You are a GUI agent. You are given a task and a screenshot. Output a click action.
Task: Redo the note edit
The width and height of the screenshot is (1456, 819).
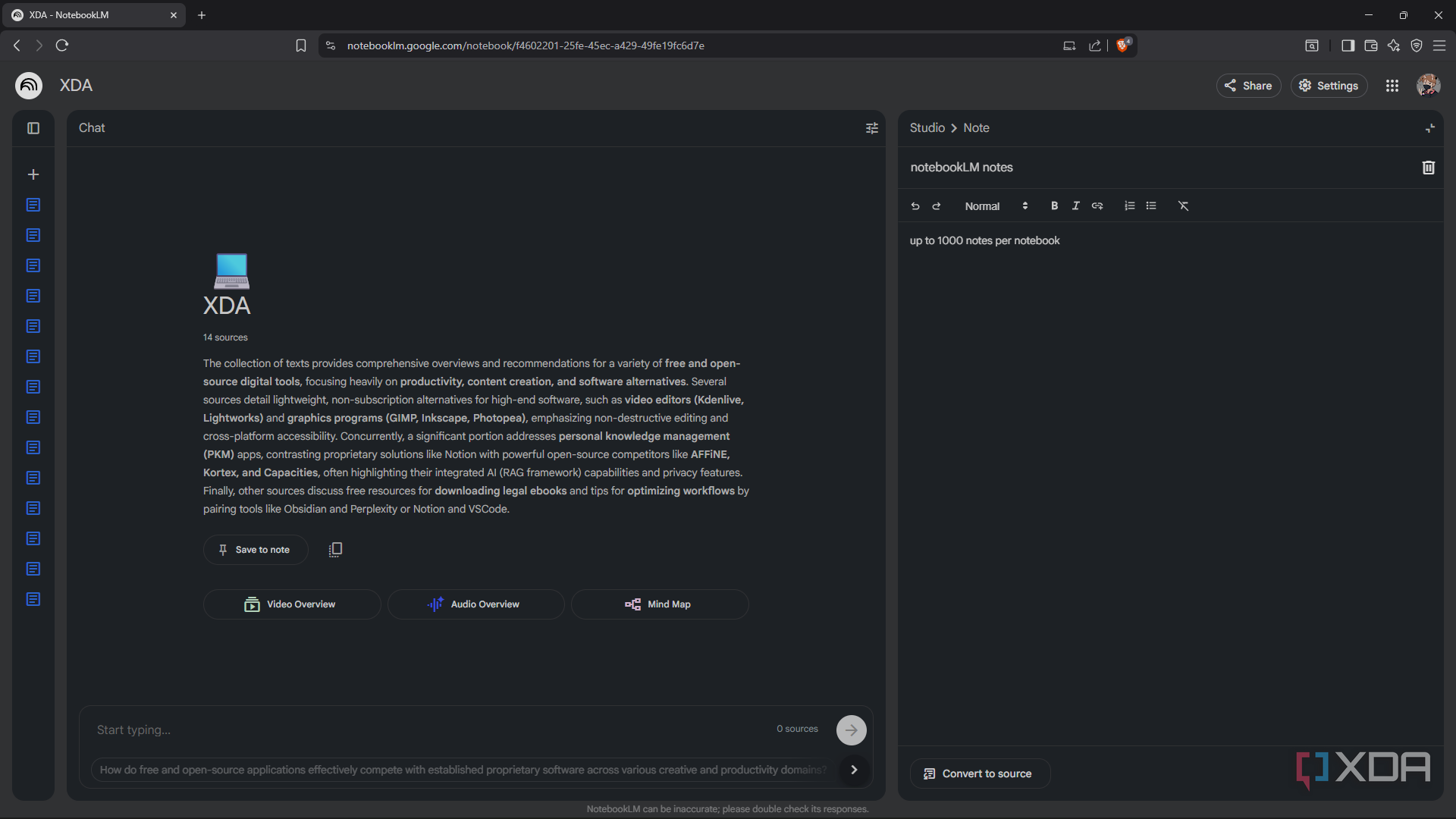pyautogui.click(x=937, y=206)
